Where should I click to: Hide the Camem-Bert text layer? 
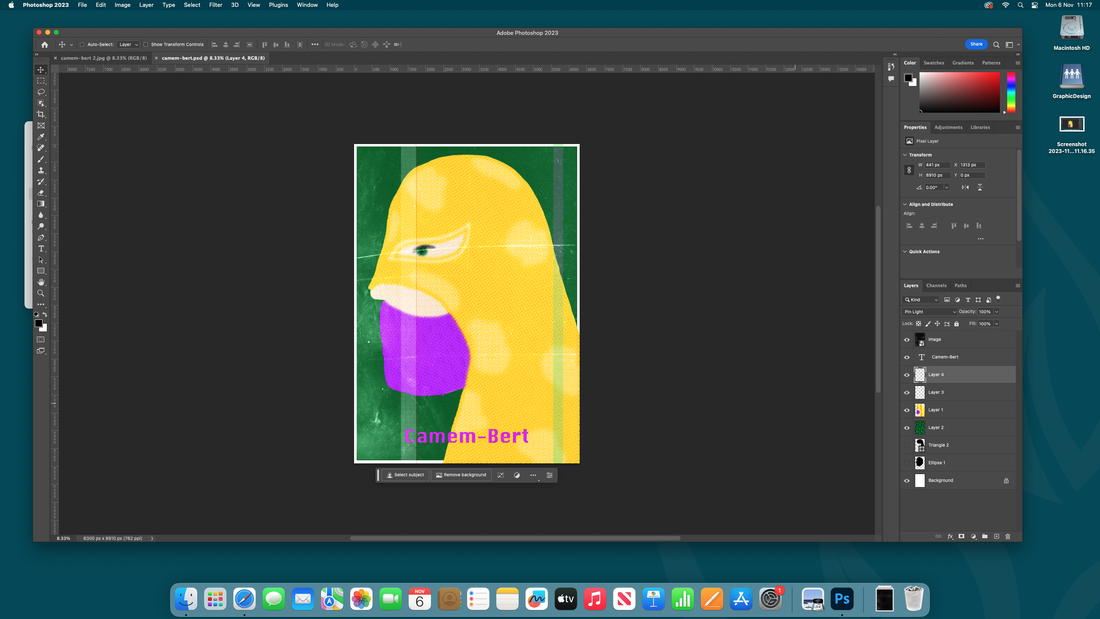906,357
